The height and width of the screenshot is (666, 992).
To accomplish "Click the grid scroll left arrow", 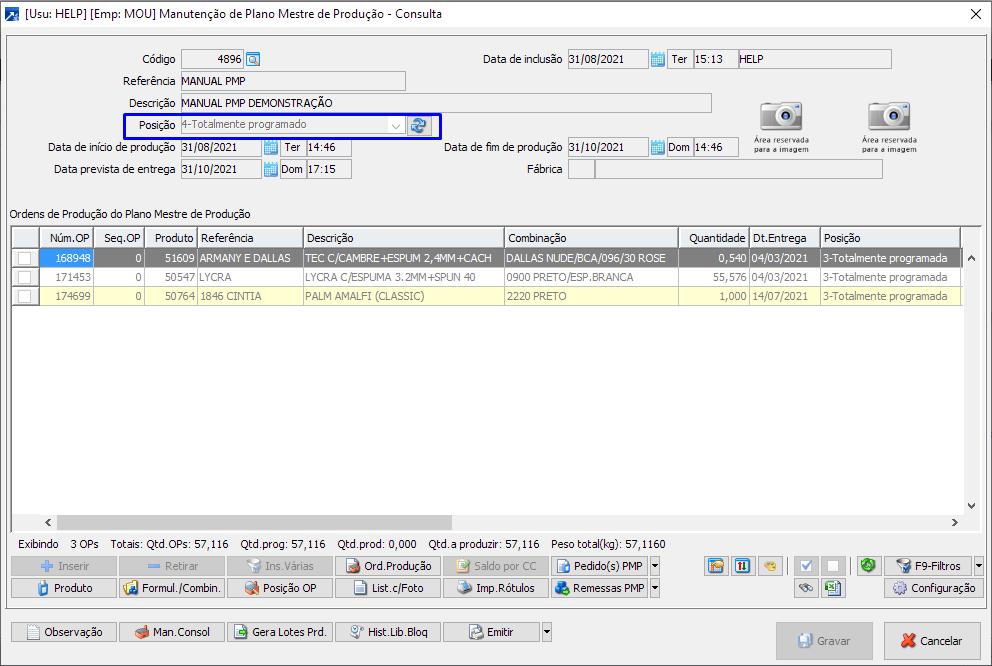I will [x=48, y=522].
